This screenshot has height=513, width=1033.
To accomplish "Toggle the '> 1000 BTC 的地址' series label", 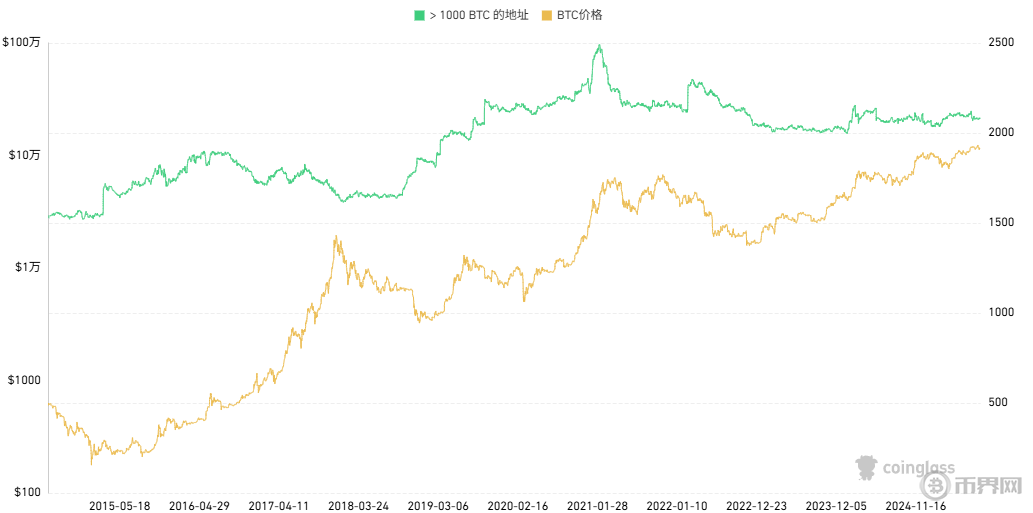I will pos(479,15).
